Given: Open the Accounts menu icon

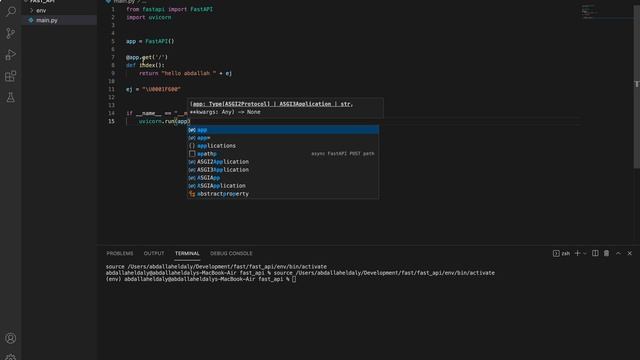Looking at the screenshot, I should point(11,338).
